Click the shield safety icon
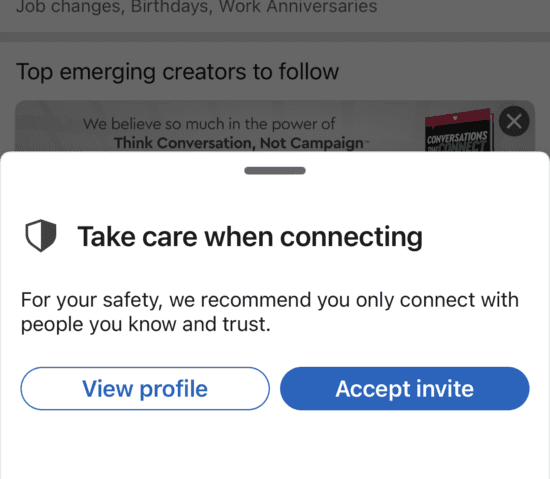The image size is (550, 479). (x=41, y=236)
